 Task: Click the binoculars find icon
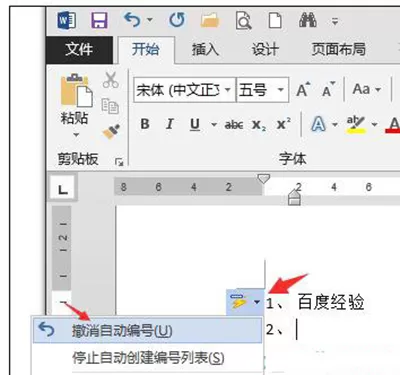308,20
